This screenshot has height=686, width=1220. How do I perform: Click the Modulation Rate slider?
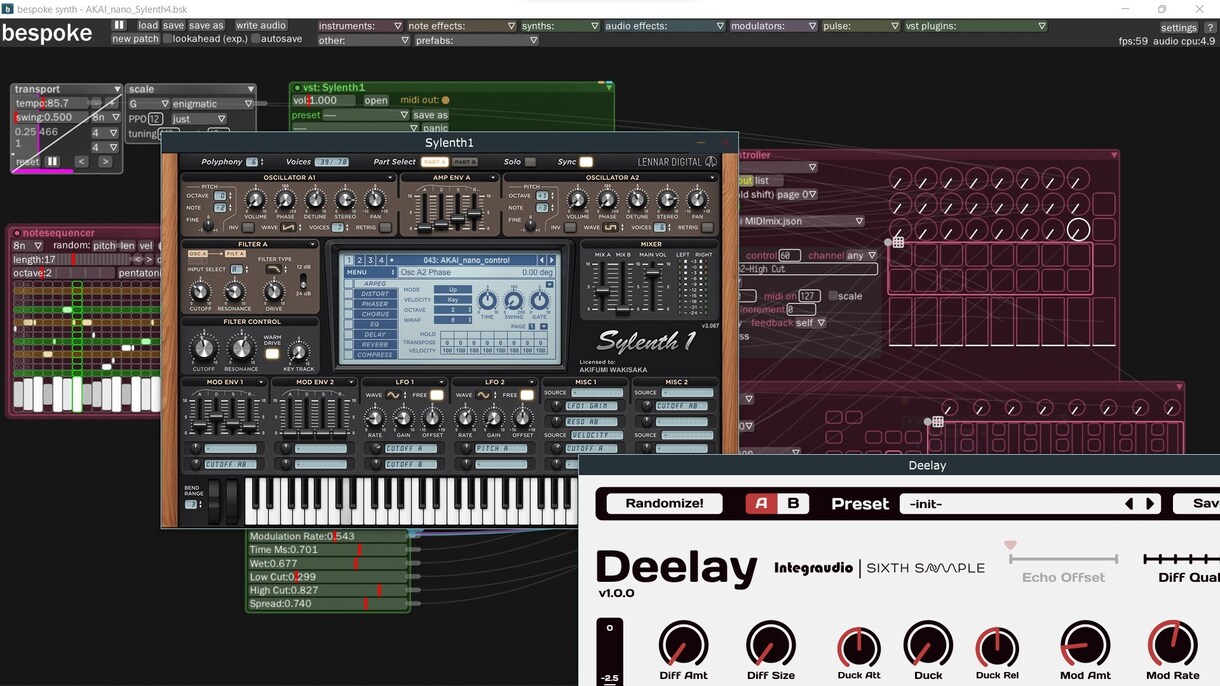click(x=328, y=537)
